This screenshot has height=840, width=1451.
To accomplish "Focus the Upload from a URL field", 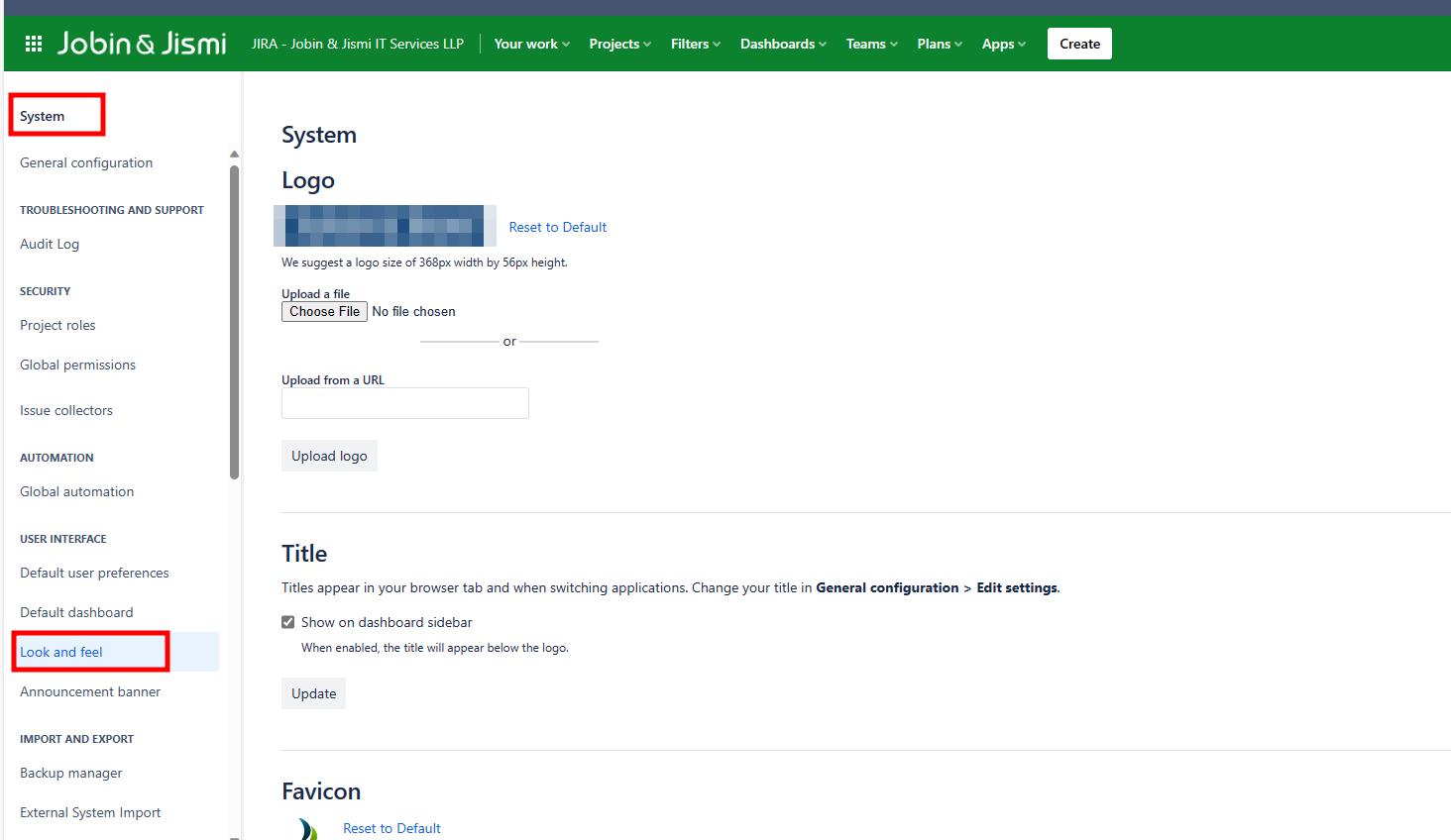I will pos(404,403).
